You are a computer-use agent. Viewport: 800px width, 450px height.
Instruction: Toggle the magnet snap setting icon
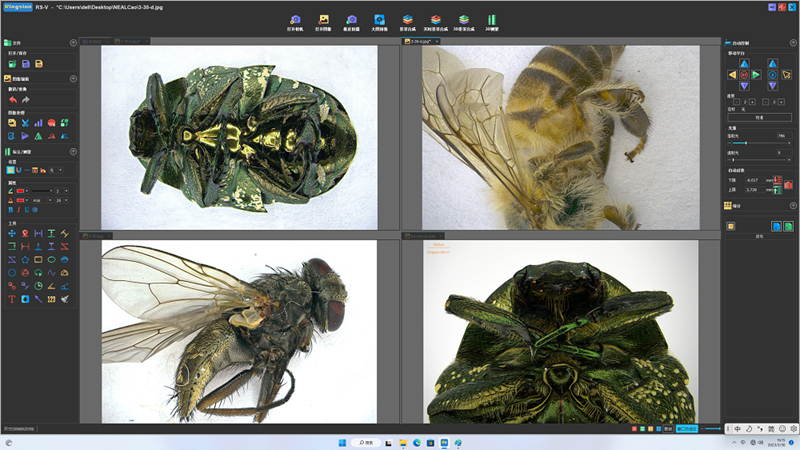coord(19,170)
